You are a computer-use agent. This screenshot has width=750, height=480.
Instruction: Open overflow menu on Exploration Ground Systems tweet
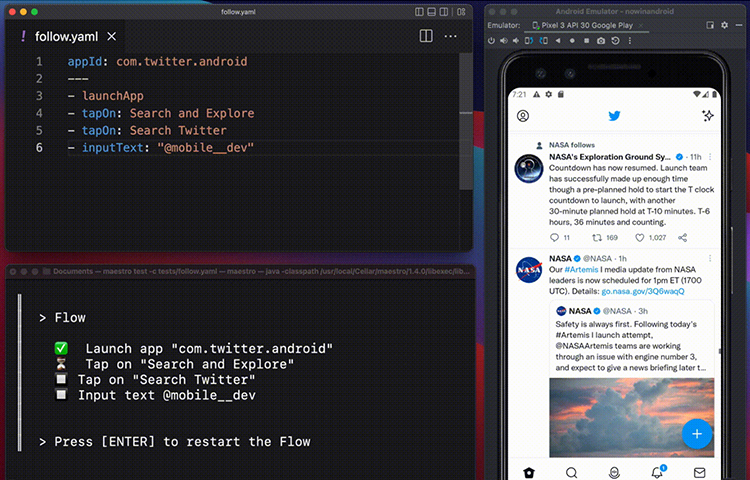pyautogui.click(x=710, y=157)
